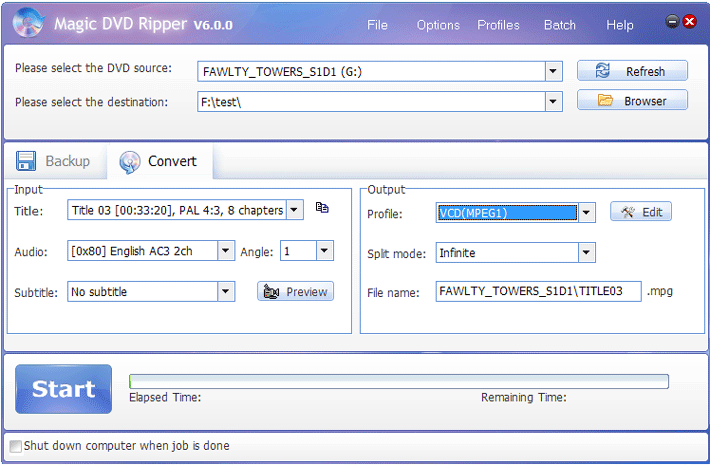Screen dimensions: 710x465
Task: Expand the Title dropdown
Action: [294, 210]
